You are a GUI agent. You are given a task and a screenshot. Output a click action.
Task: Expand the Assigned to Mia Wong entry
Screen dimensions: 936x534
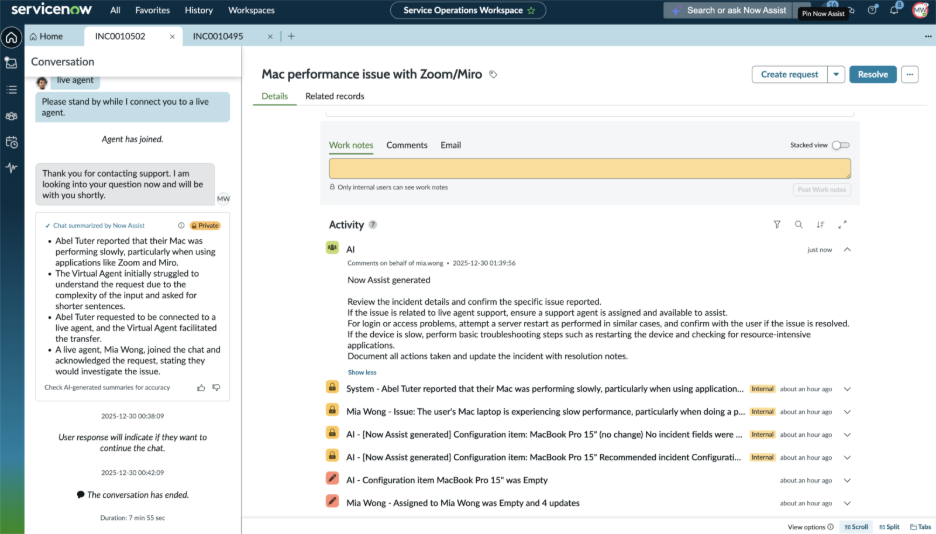pos(847,503)
